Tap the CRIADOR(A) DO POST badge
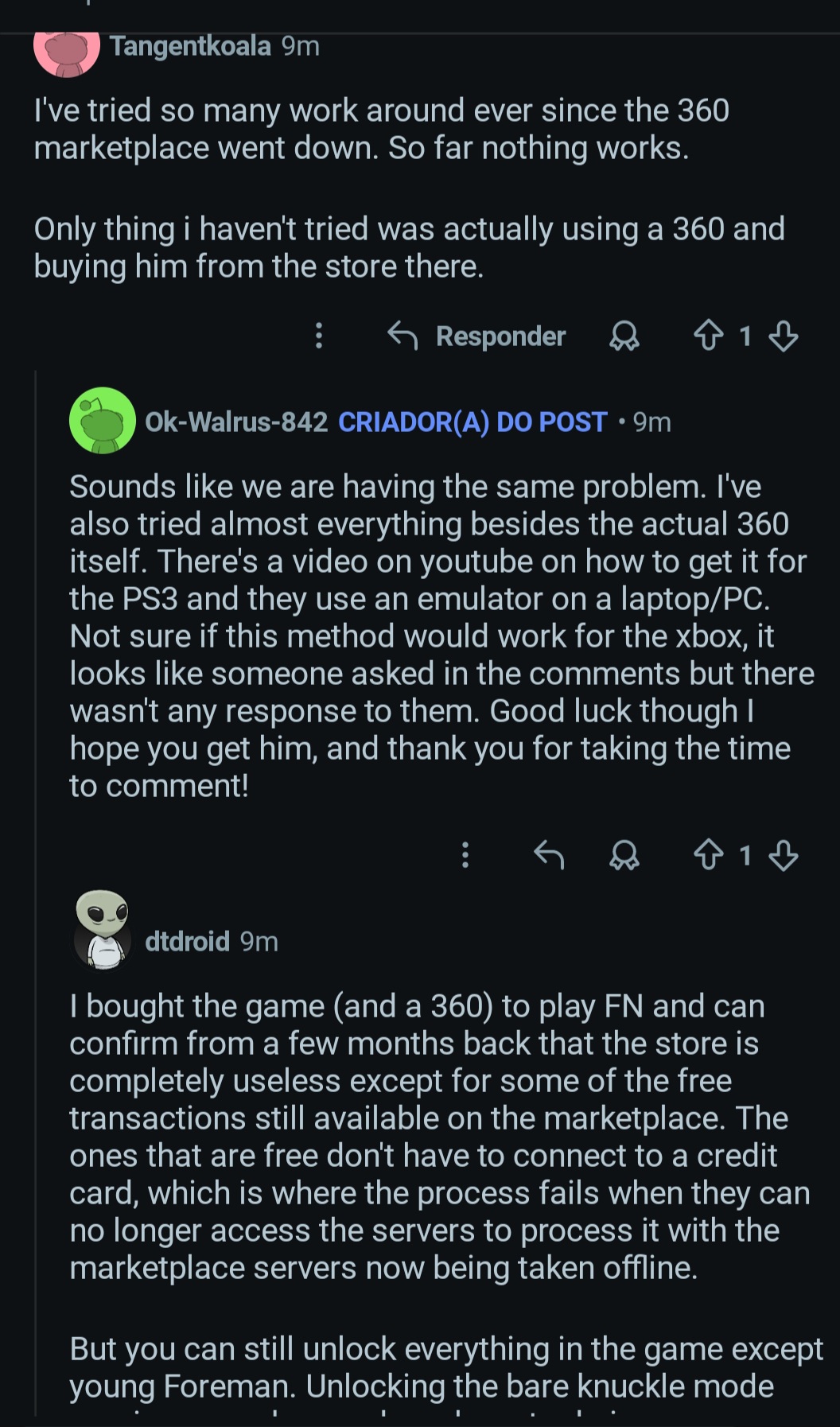 [x=472, y=422]
